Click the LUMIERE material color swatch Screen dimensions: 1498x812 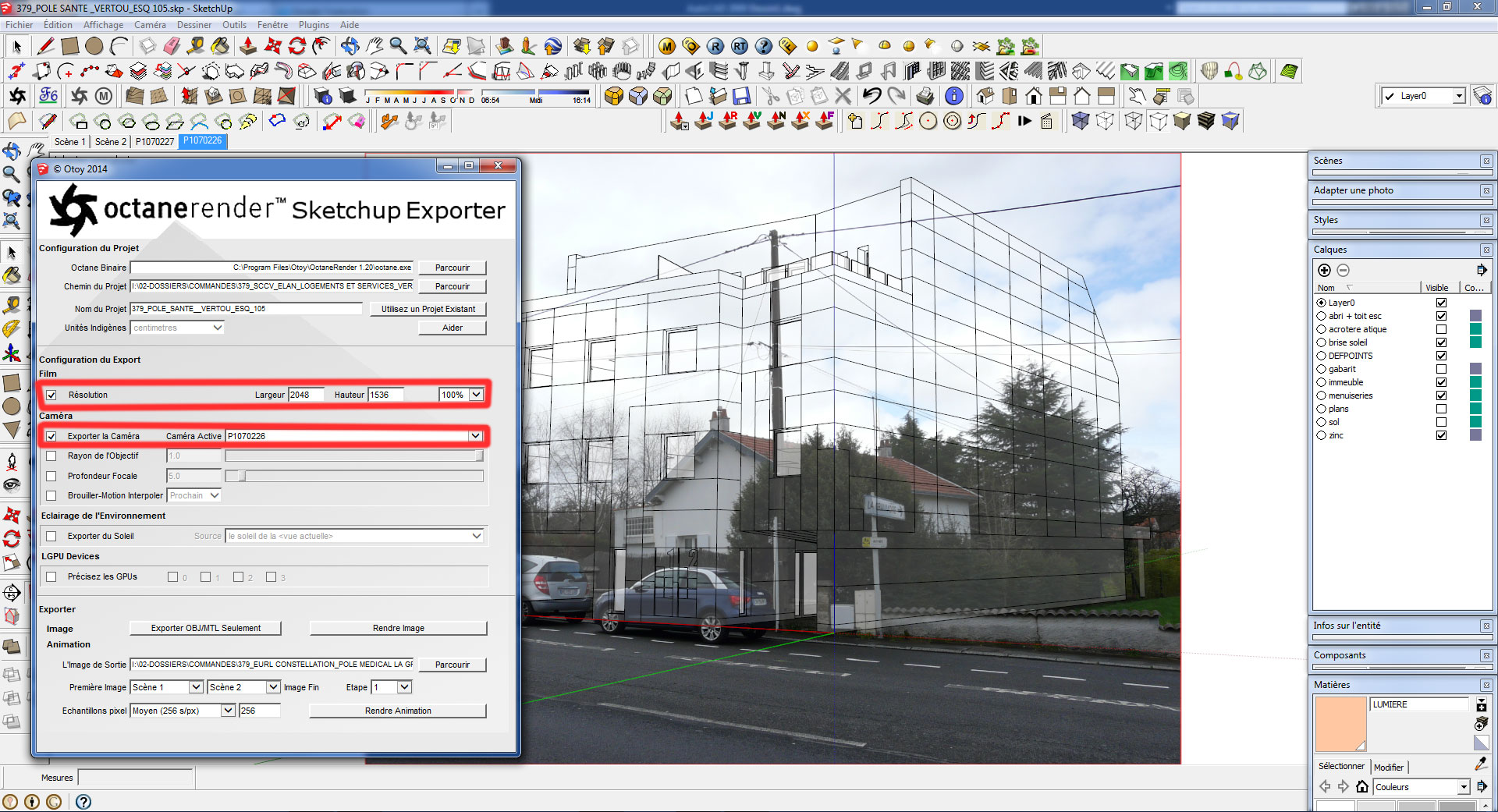click(1340, 725)
